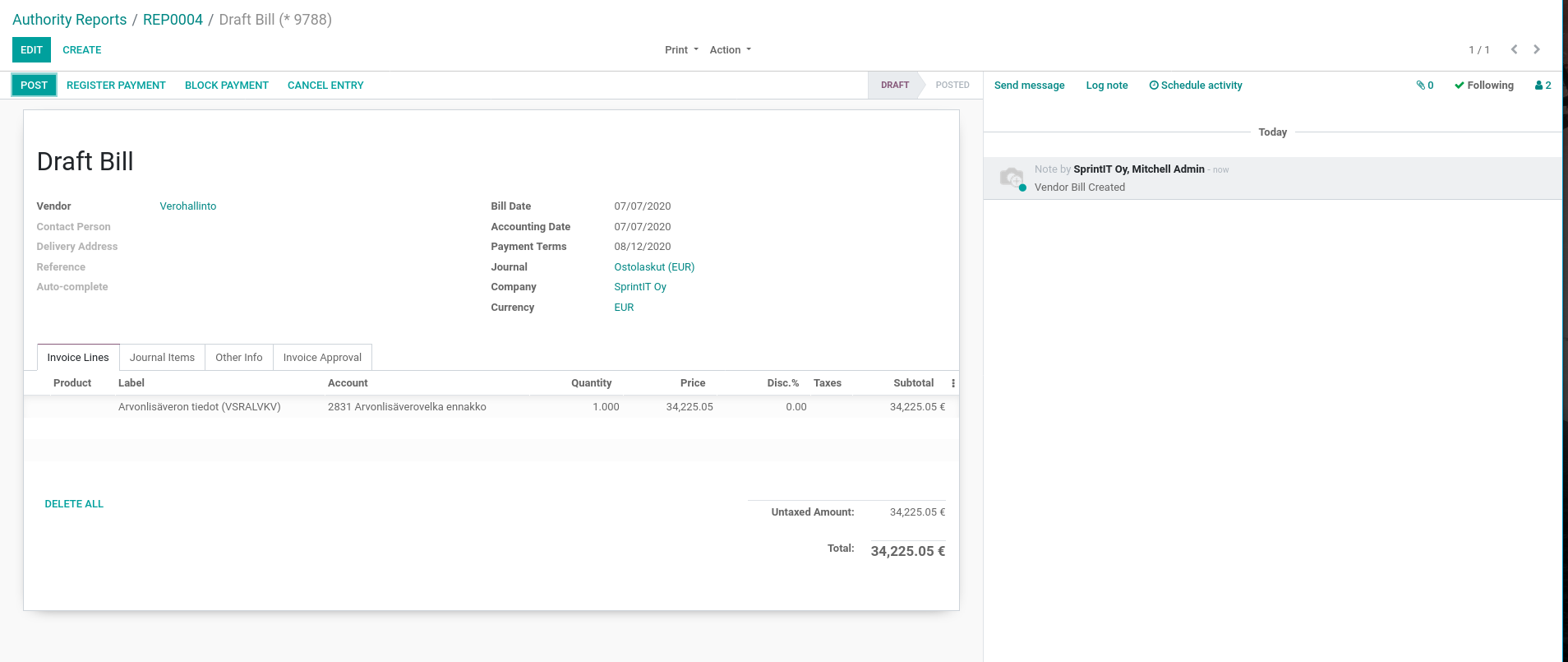Image resolution: width=1568 pixels, height=662 pixels.
Task: Click Register Payment button
Action: point(116,86)
